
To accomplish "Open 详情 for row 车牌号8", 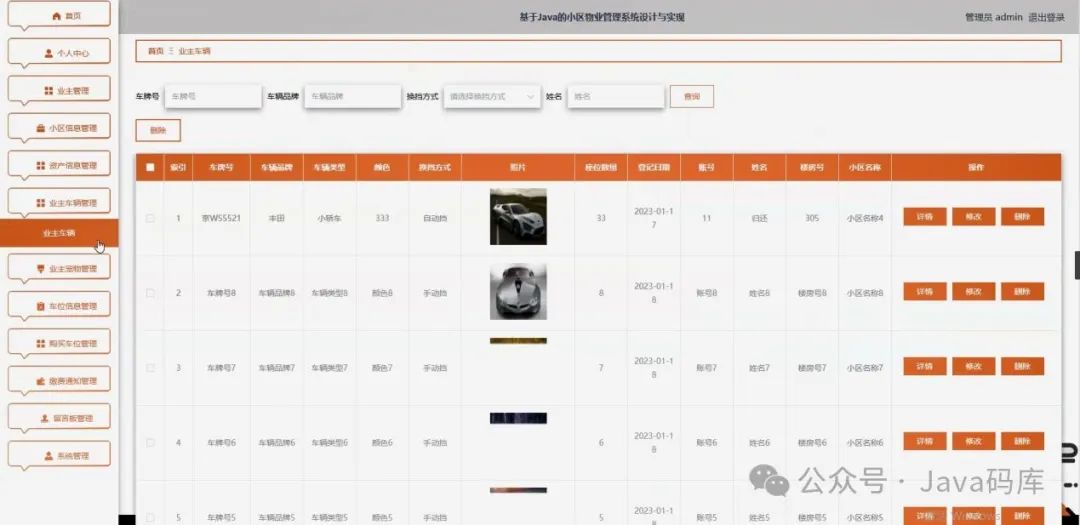I will pyautogui.click(x=924, y=291).
